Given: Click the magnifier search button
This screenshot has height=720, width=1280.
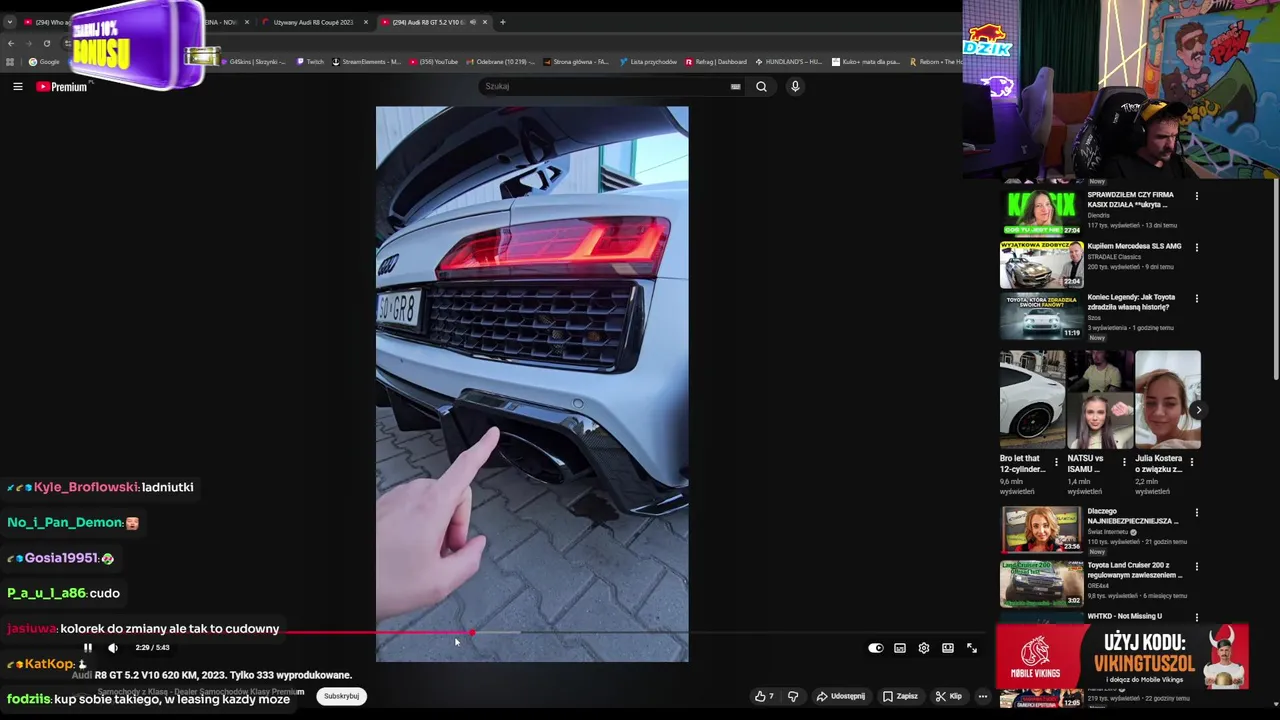Looking at the screenshot, I should coord(761,86).
